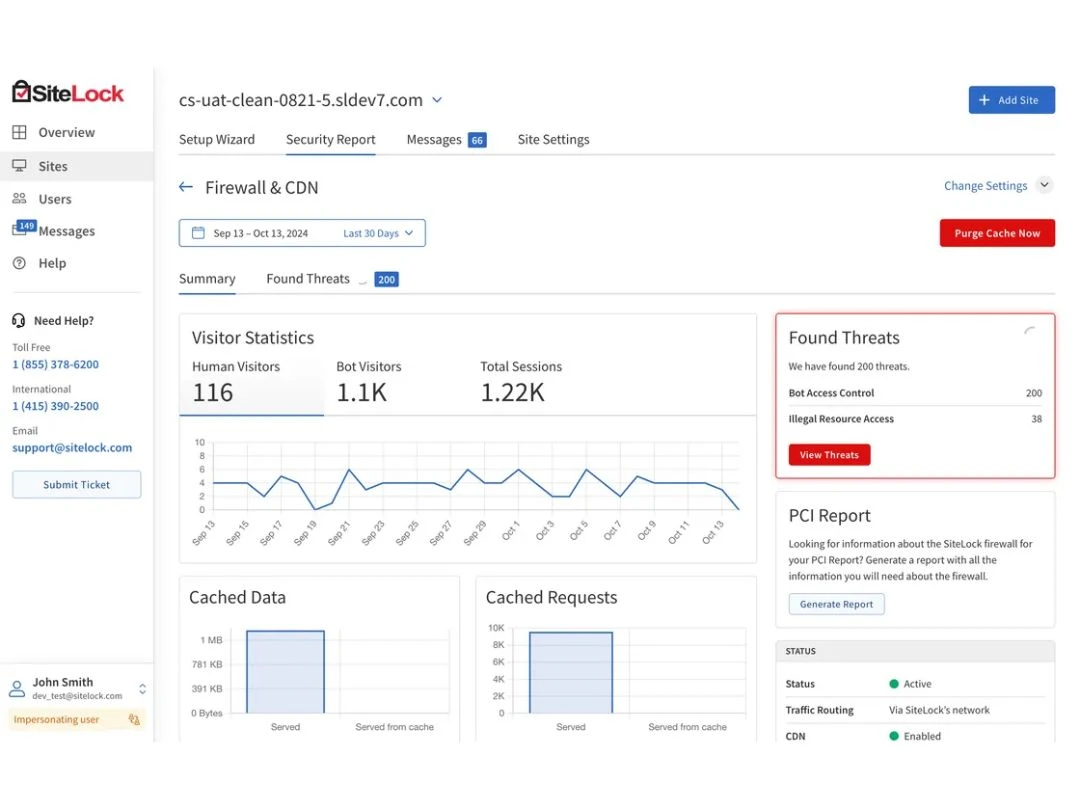1080x810 pixels.
Task: Open the Messages tab with 66 badge
Action: tap(446, 140)
